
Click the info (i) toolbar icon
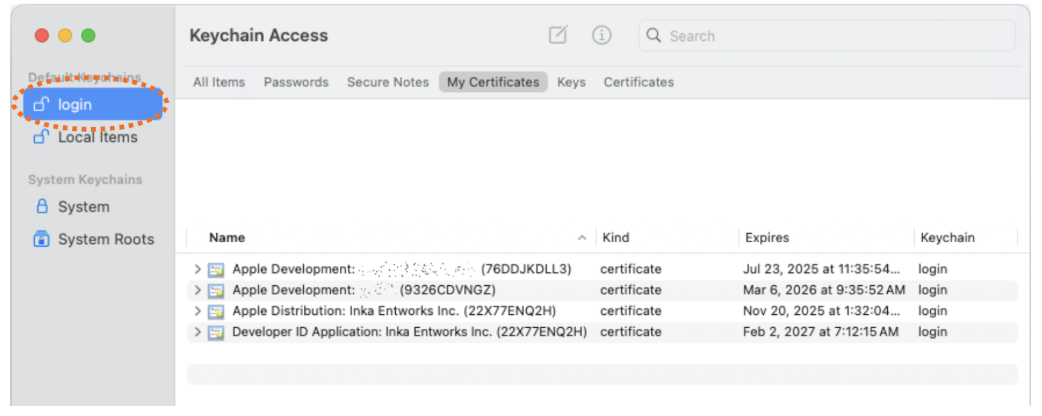[601, 35]
